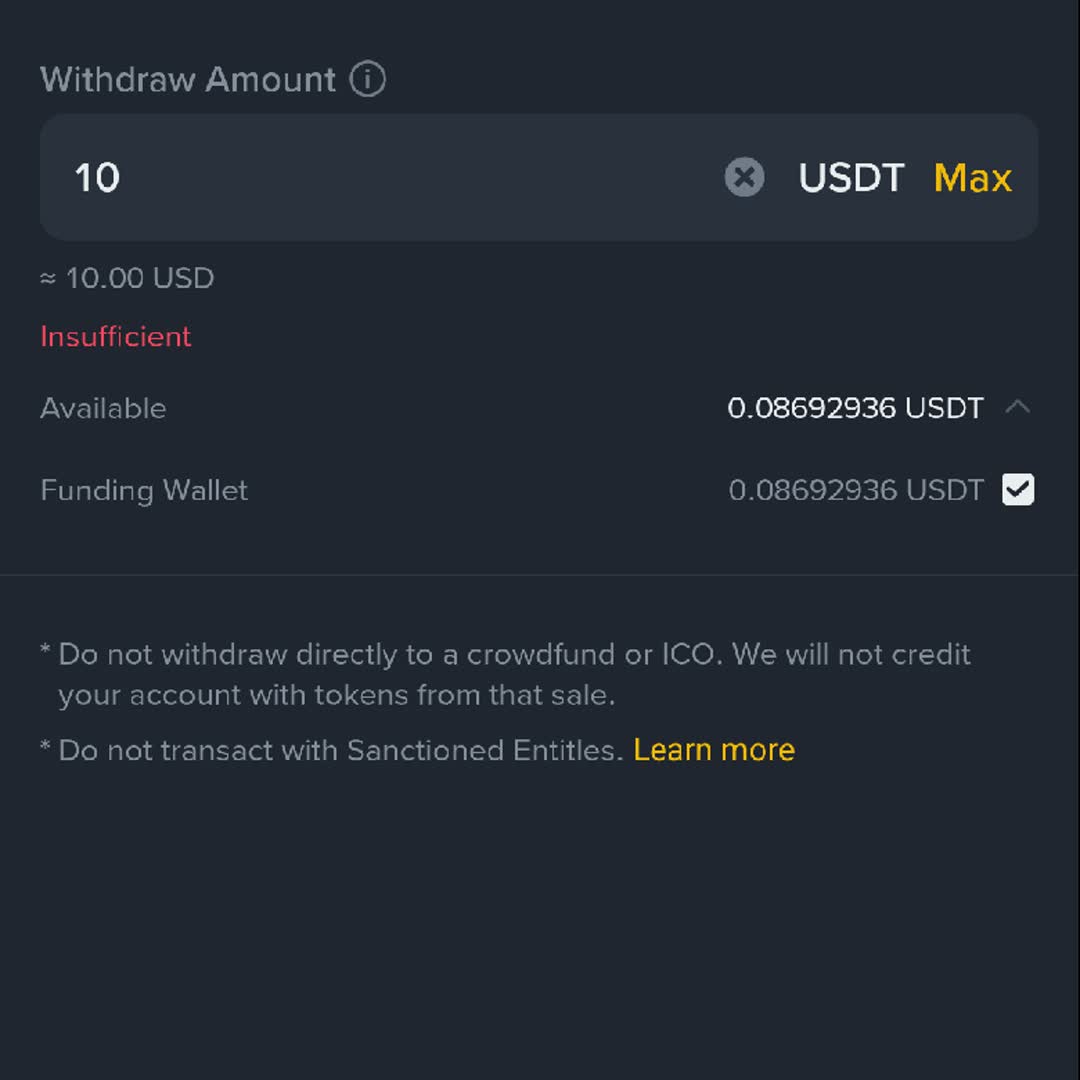Viewport: 1080px width, 1080px height.
Task: Tap the Sanctioned Entities notice text
Action: [x=331, y=749]
